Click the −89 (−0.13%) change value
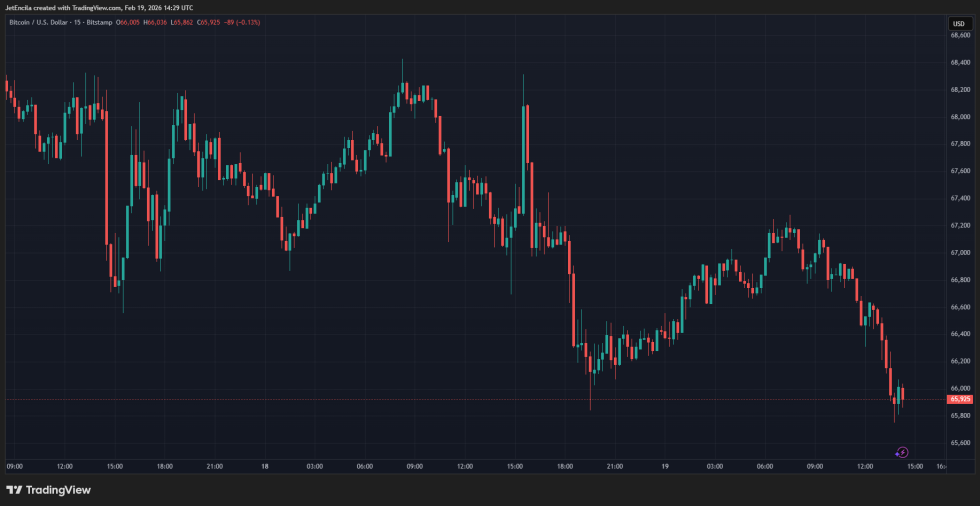980x506 pixels. click(242, 22)
